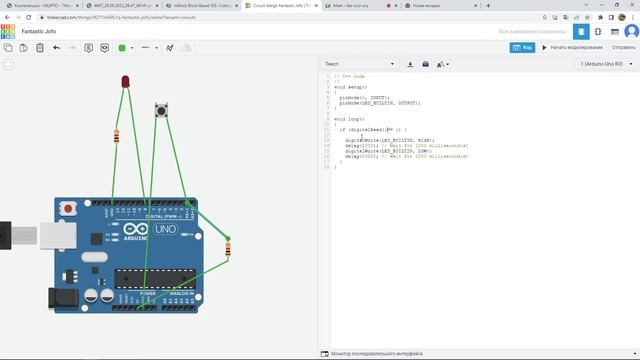Redo the last undone action
The image size is (640, 360).
[x=72, y=48]
